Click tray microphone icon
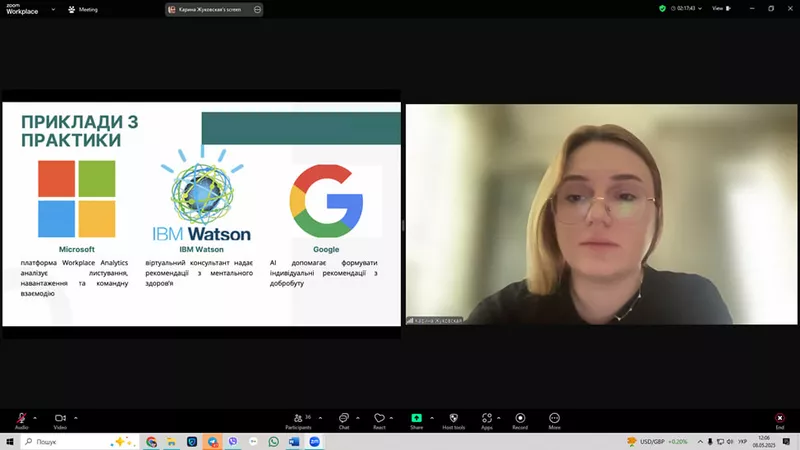The image size is (800, 450). point(710,442)
